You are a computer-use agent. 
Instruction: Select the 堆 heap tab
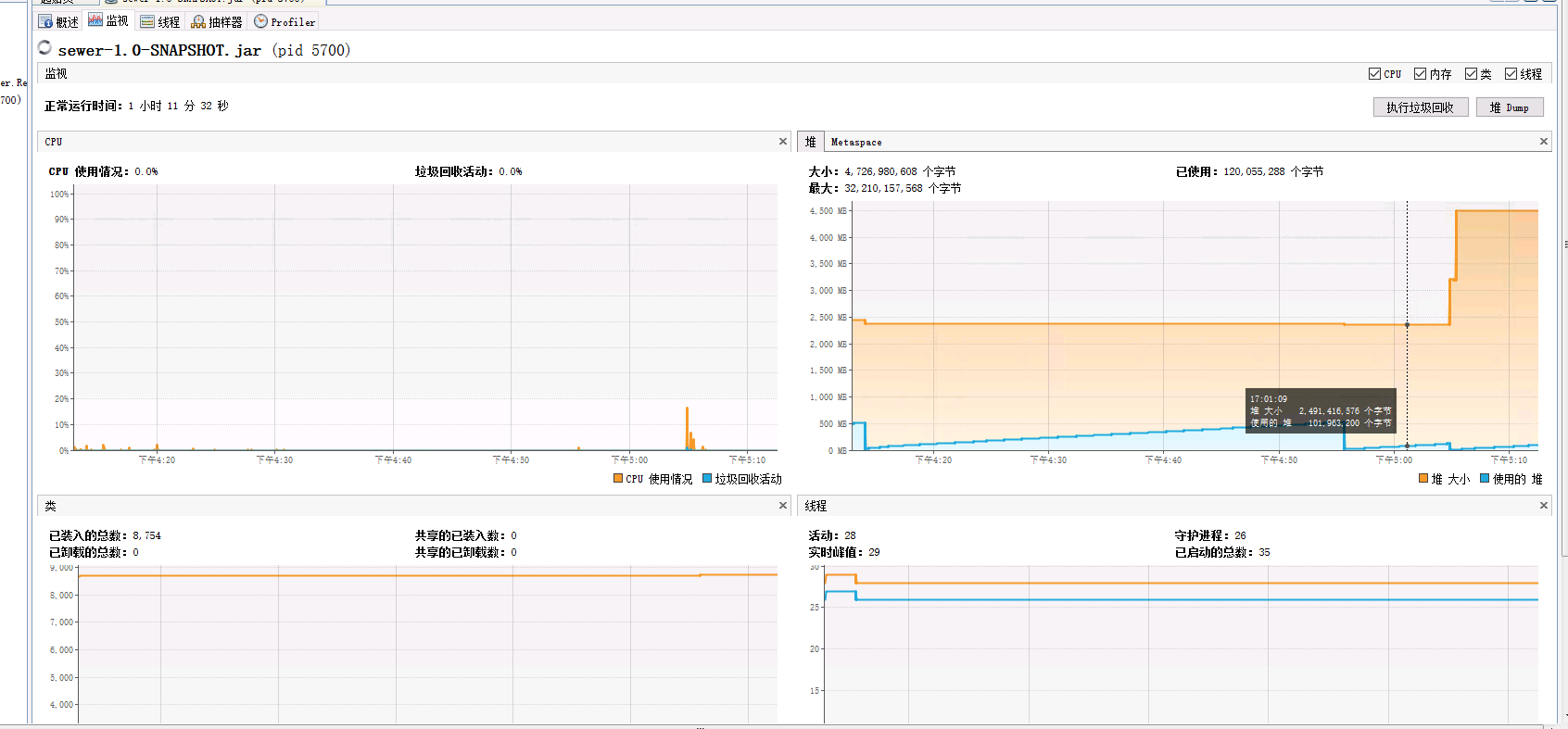811,142
